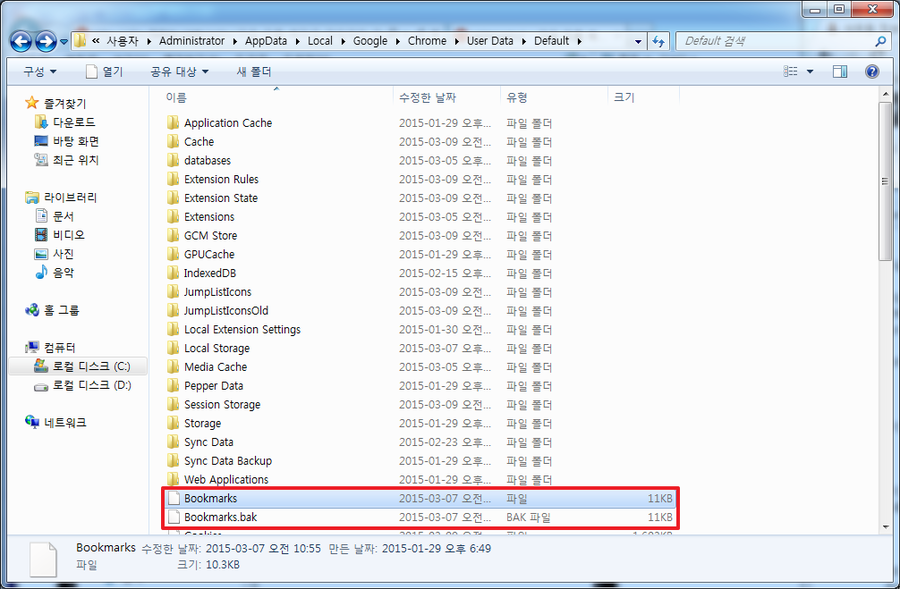Expand the 공유 대상 dropdown

click(179, 72)
